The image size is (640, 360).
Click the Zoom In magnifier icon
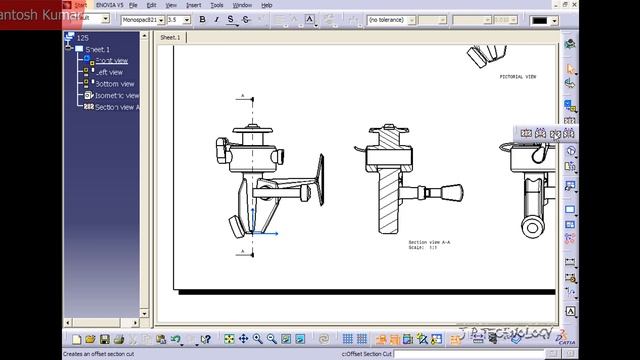pos(258,339)
